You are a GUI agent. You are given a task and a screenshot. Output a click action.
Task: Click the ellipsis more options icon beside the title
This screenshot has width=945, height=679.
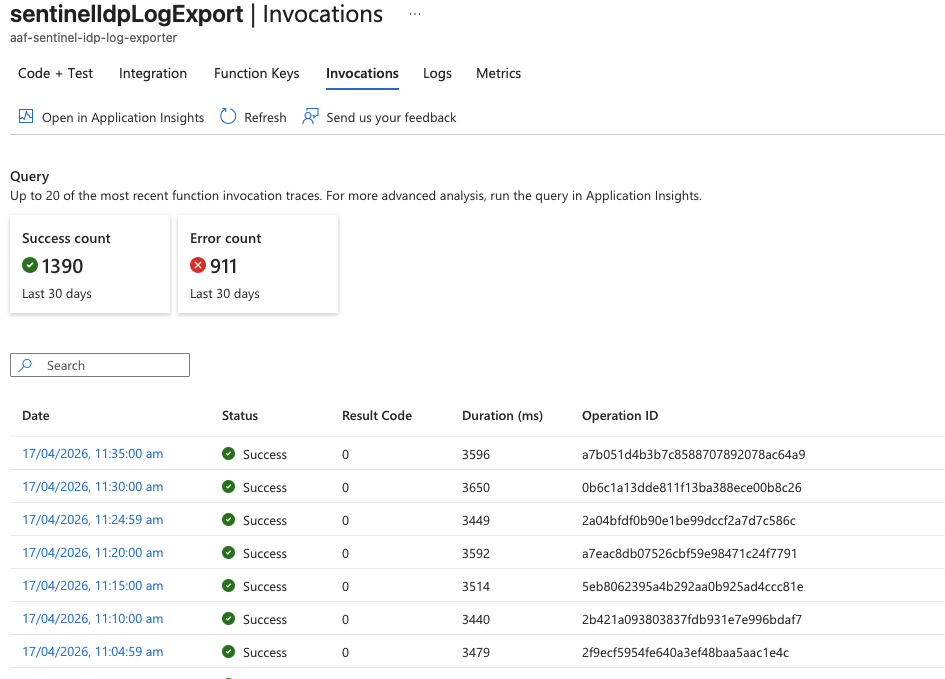(x=415, y=15)
